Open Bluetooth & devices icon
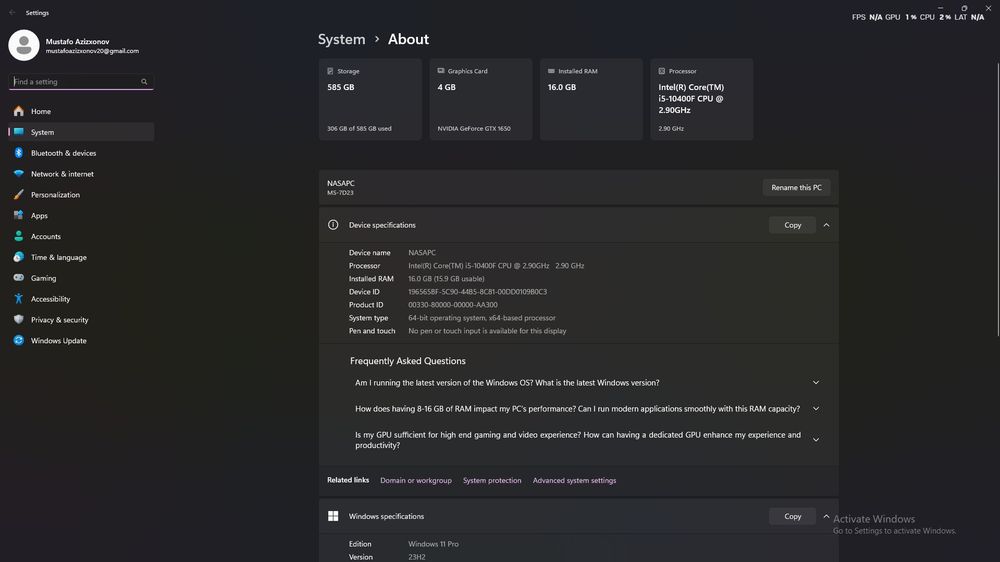 click(x=18, y=153)
